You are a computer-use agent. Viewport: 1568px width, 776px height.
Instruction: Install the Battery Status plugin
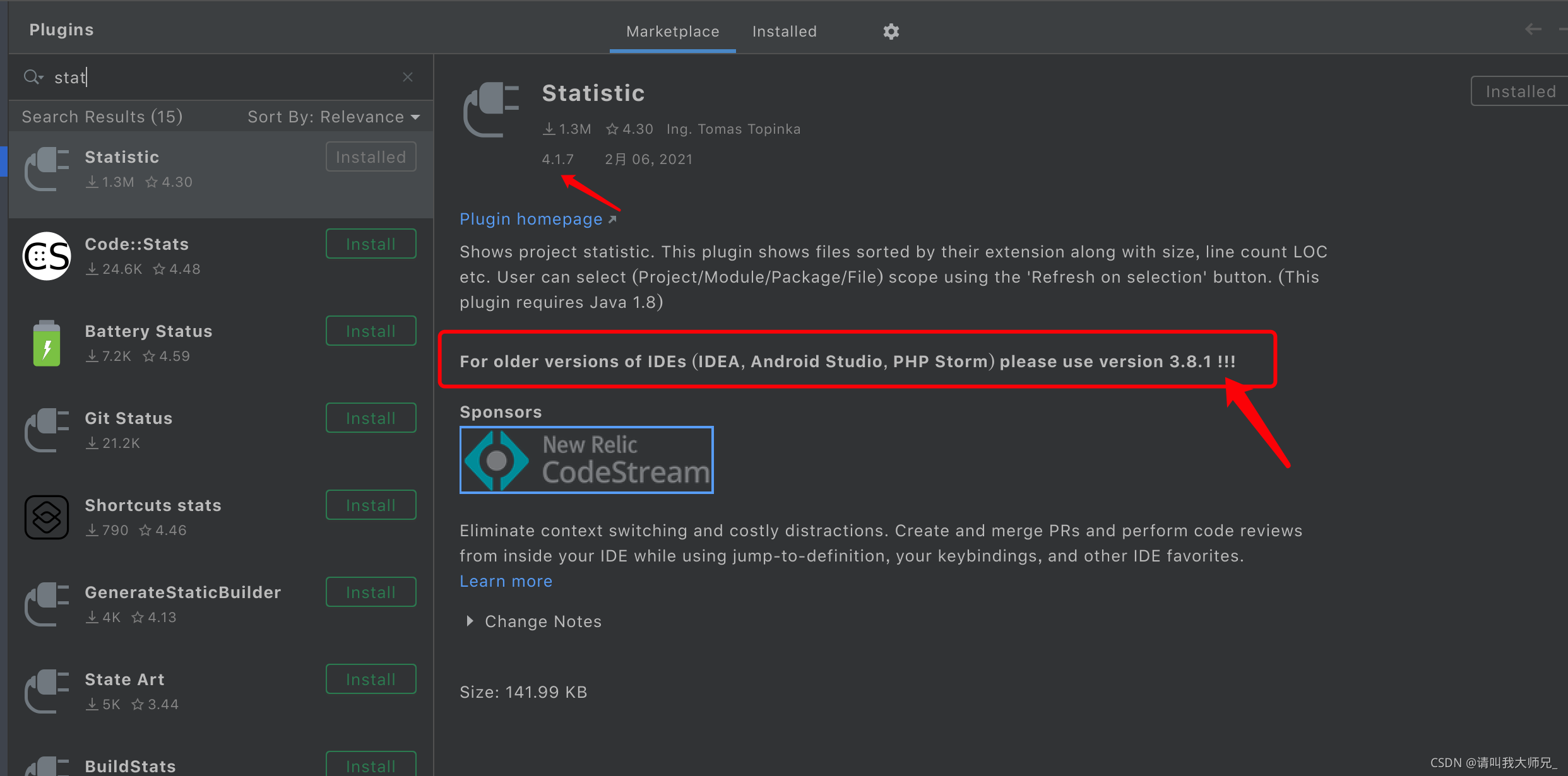(371, 330)
